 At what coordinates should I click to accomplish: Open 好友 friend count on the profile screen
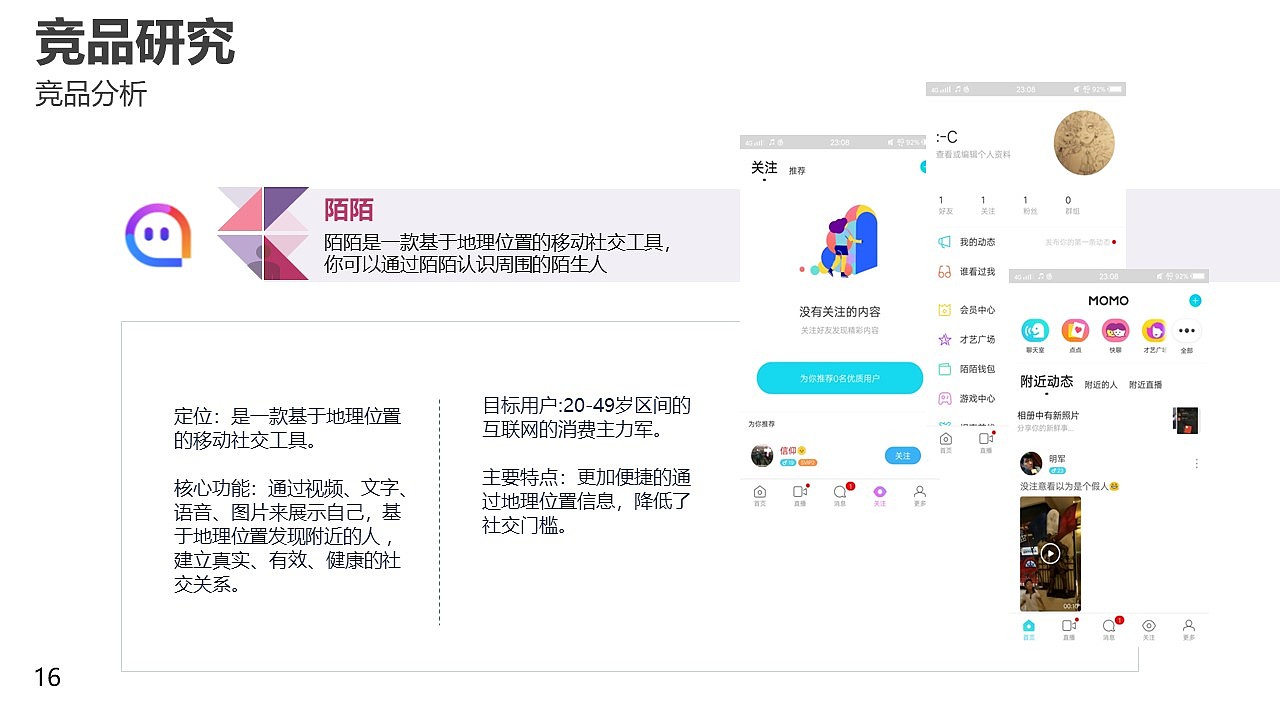tap(945, 206)
